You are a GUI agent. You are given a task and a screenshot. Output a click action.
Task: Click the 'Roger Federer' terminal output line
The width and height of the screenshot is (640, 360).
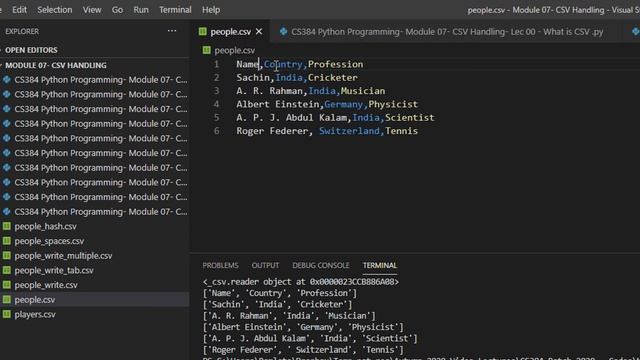click(x=303, y=350)
